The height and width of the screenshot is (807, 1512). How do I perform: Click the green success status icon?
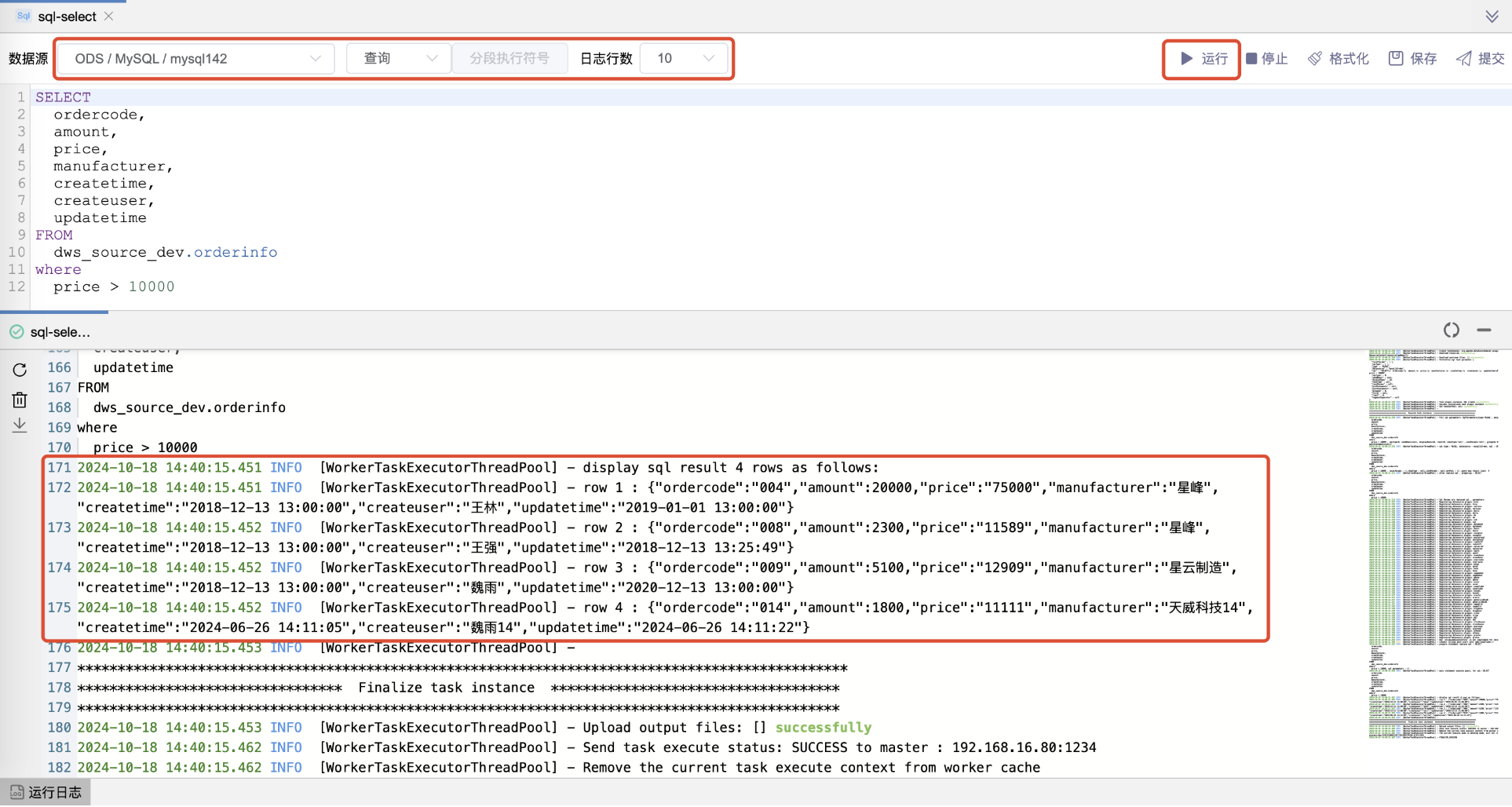pos(16,331)
